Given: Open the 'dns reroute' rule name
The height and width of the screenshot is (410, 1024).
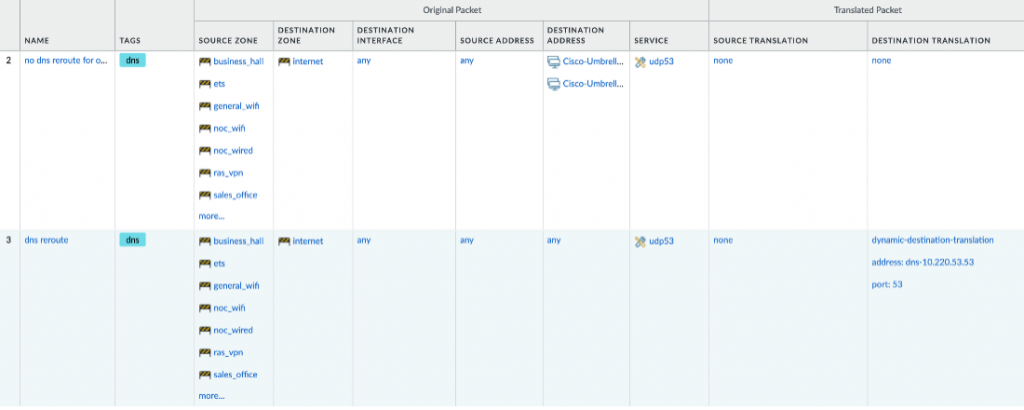Looking at the screenshot, I should [46, 241].
